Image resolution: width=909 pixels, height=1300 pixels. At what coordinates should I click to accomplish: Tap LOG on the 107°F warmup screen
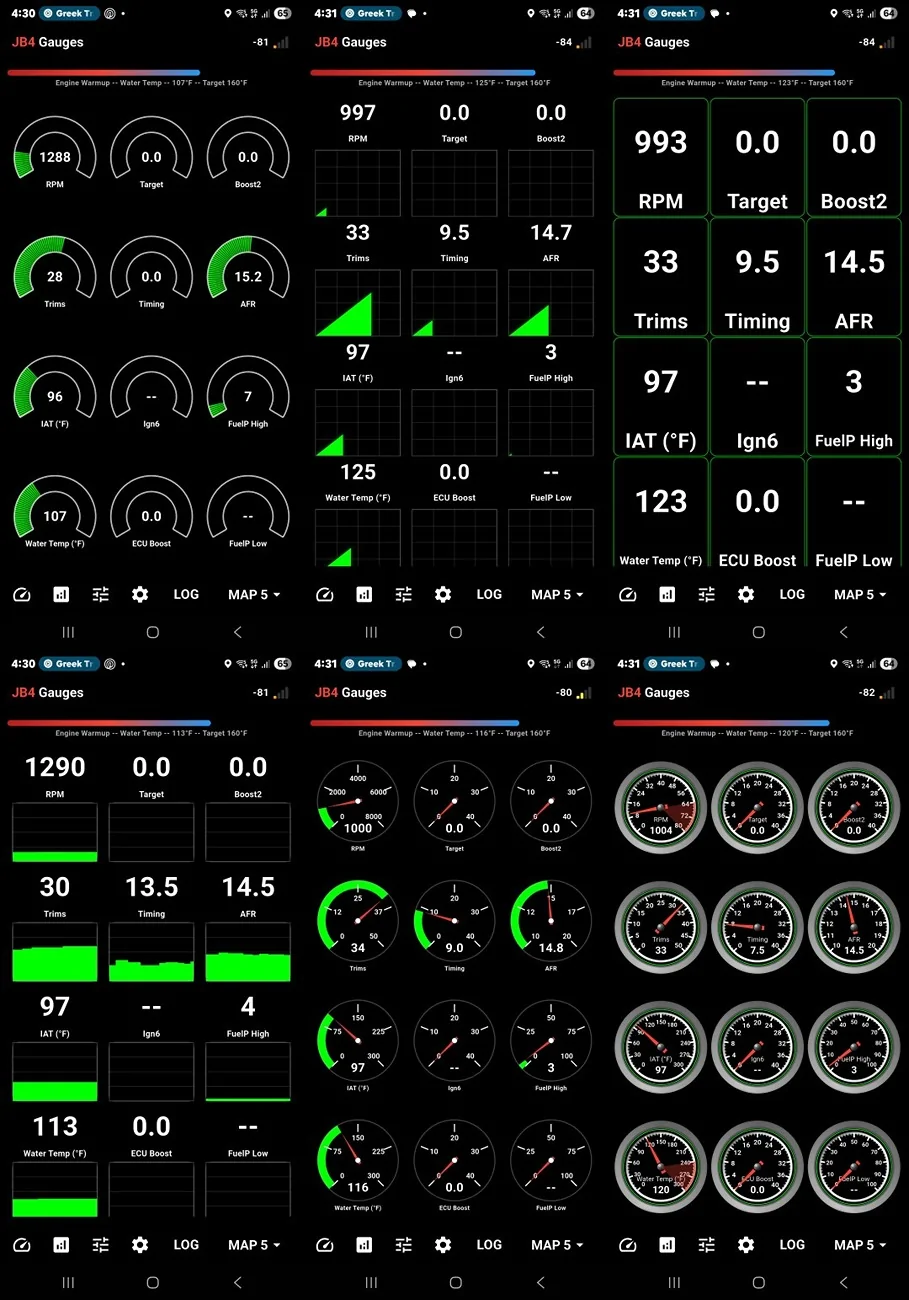(186, 594)
